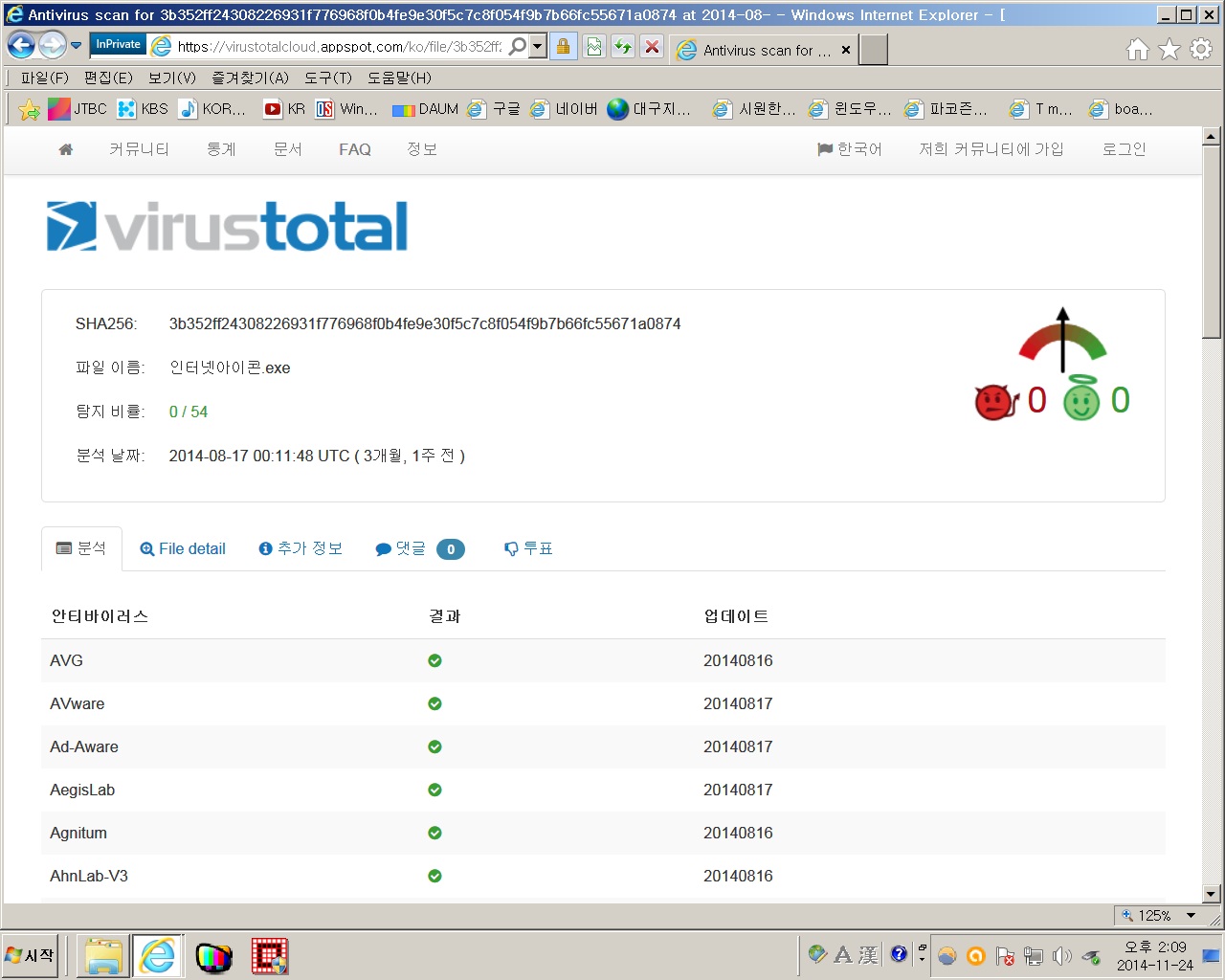
Task: Open the KBS favorites bookmark
Action: (143, 109)
